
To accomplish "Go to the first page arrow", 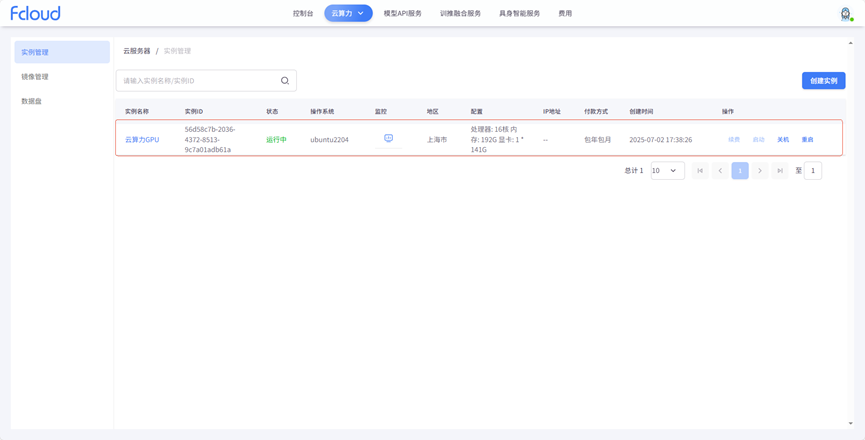I will (x=700, y=171).
